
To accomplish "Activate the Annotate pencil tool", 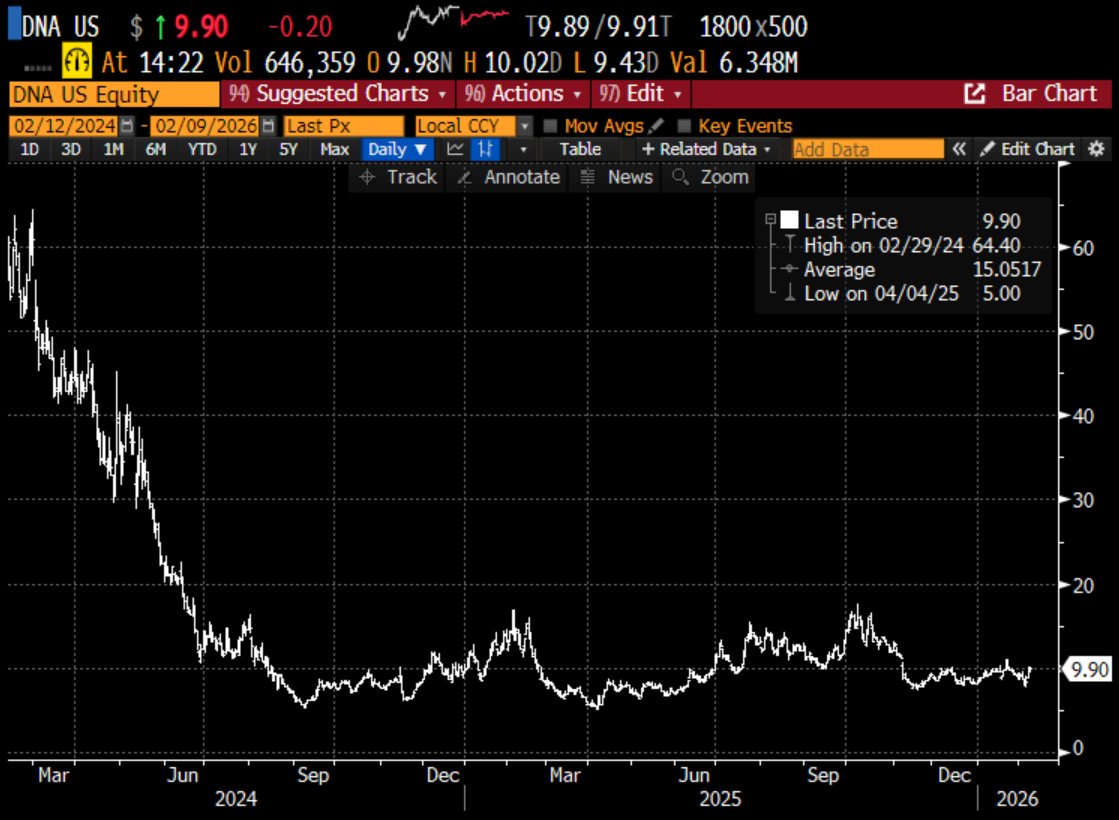I will tap(509, 177).
